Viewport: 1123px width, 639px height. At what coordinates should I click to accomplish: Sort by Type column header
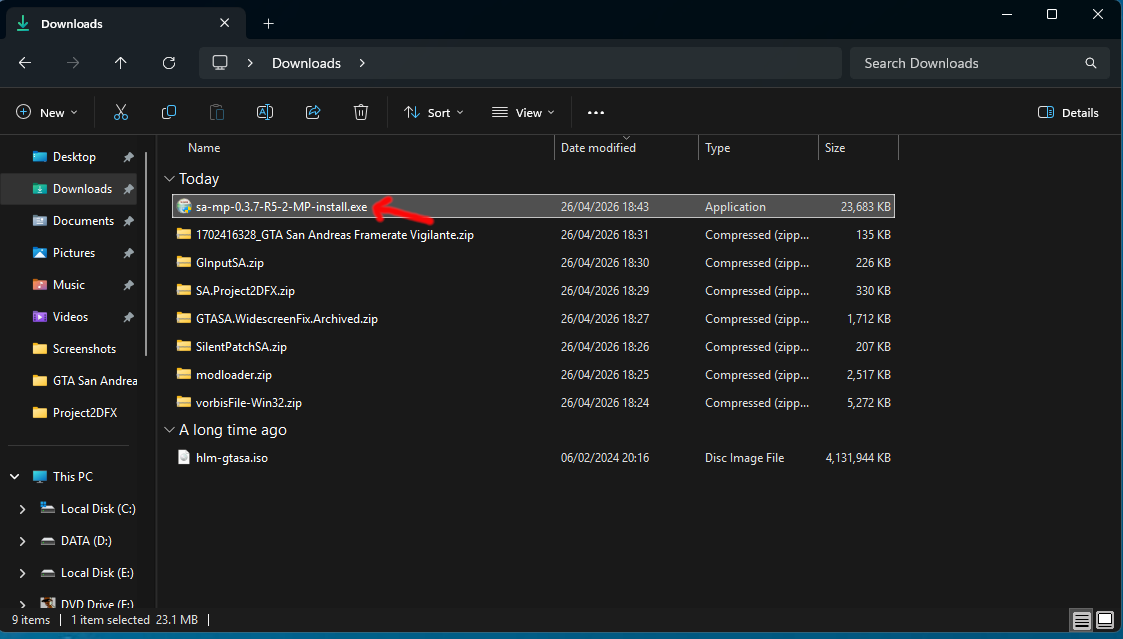tap(718, 148)
